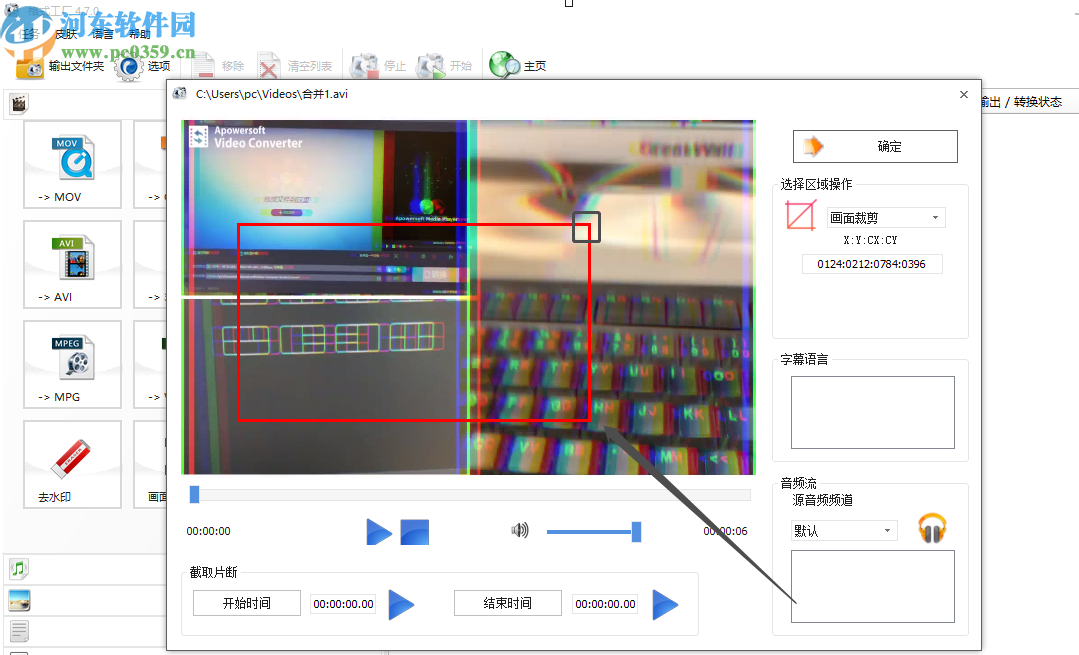Click the volume slider handle
1079x655 pixels.
[637, 531]
